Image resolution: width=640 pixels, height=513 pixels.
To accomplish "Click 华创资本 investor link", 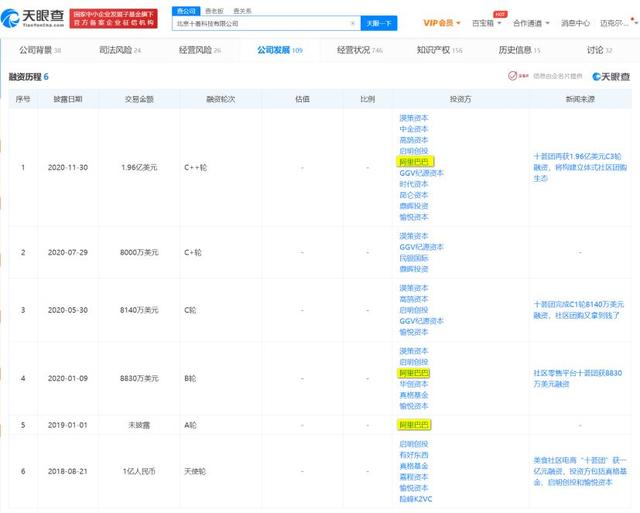I will pos(414,384).
